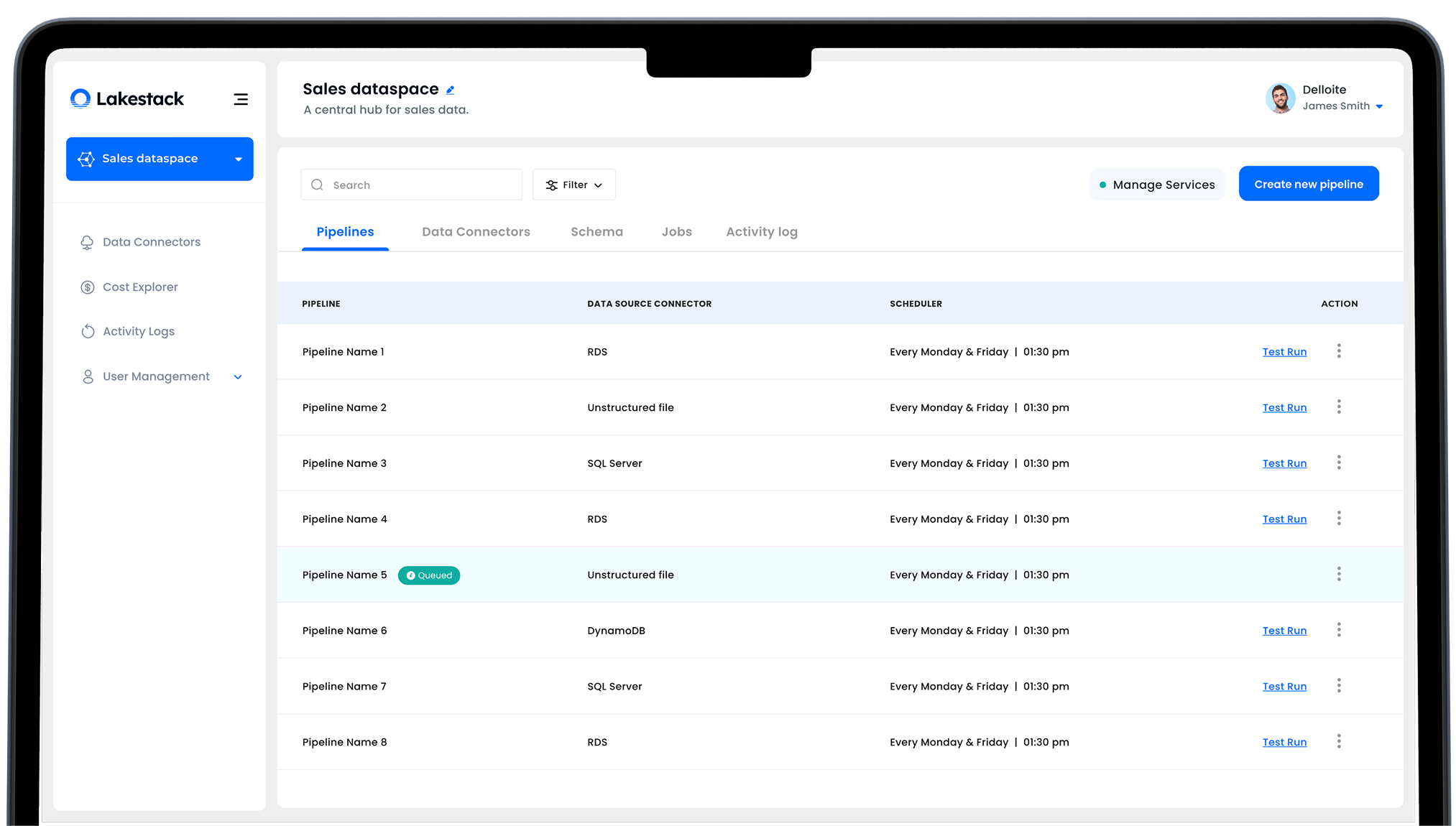Open Activity Logs in the sidebar
This screenshot has height=826, width=1456.
click(138, 332)
